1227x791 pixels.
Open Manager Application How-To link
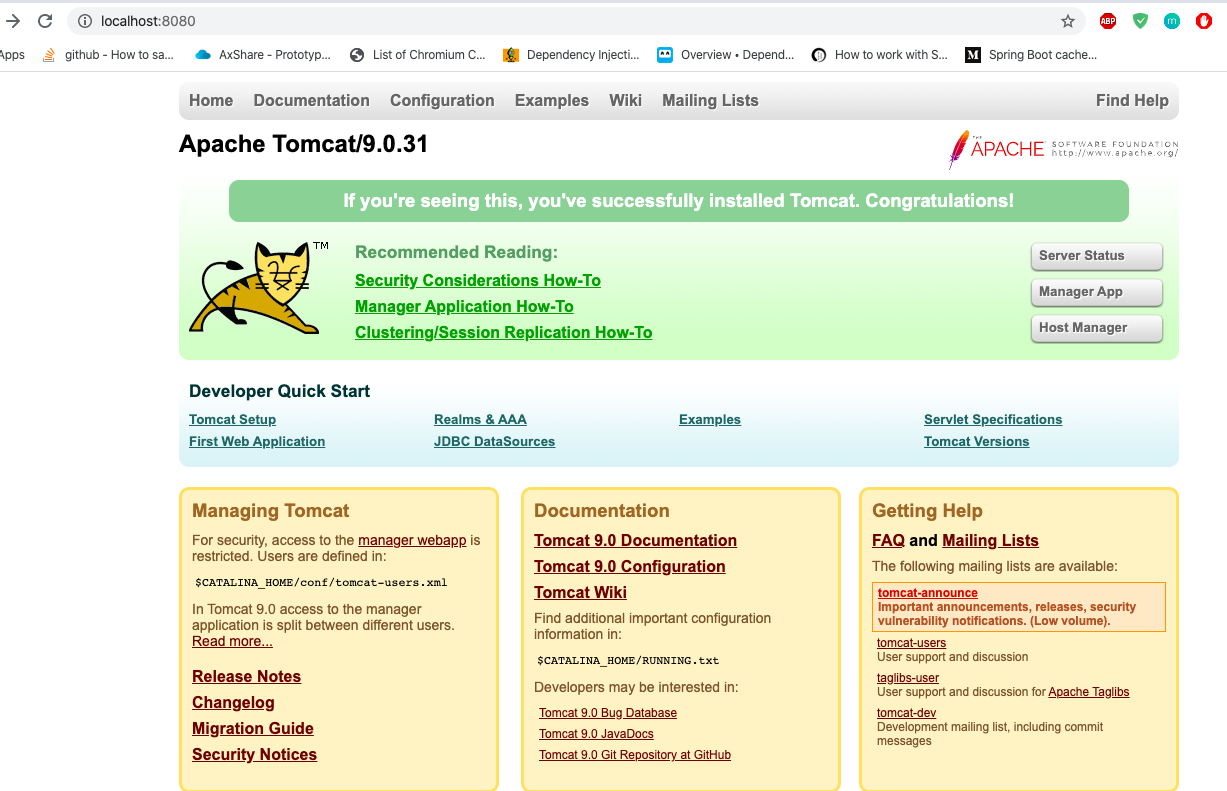click(464, 306)
